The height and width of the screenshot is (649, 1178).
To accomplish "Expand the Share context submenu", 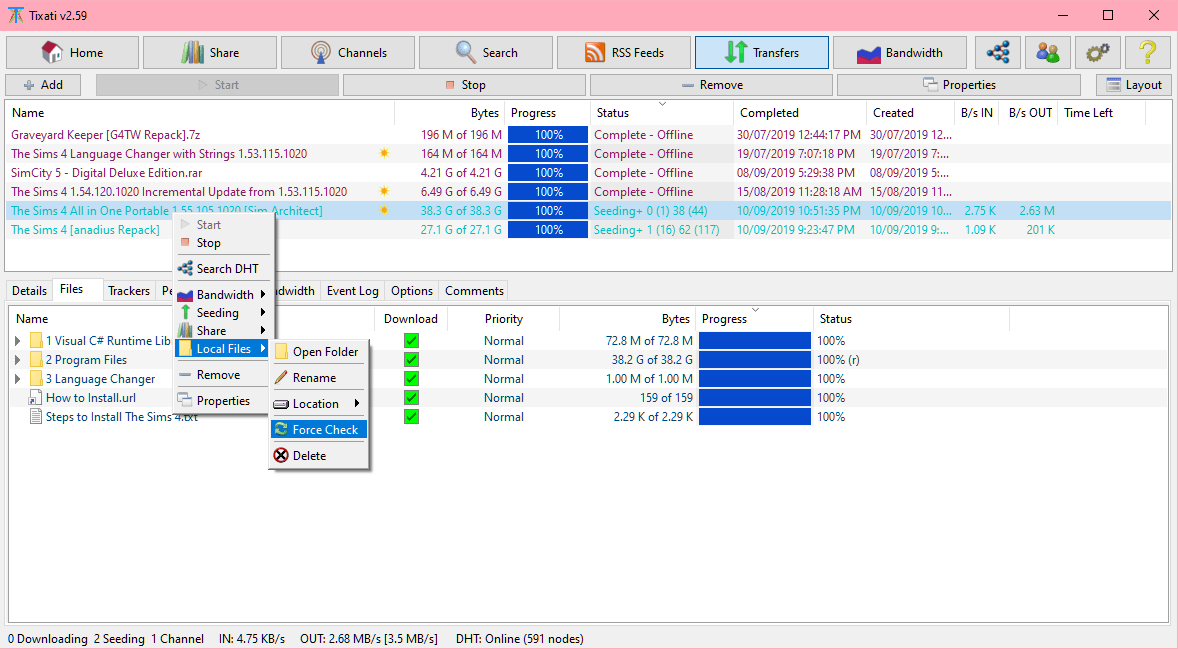I will (x=222, y=331).
